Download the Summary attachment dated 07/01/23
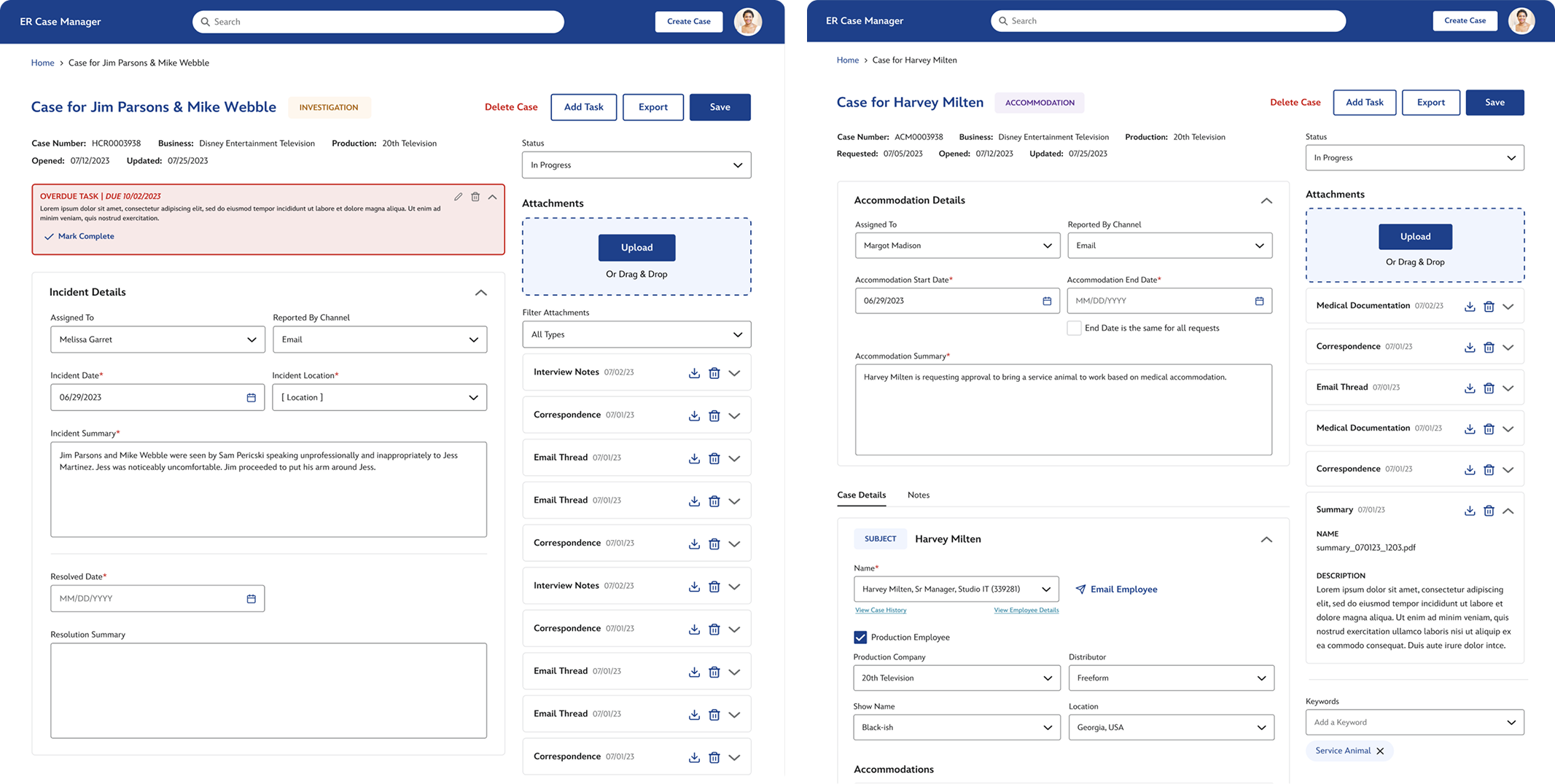This screenshot has height=784, width=1555. pos(1470,511)
